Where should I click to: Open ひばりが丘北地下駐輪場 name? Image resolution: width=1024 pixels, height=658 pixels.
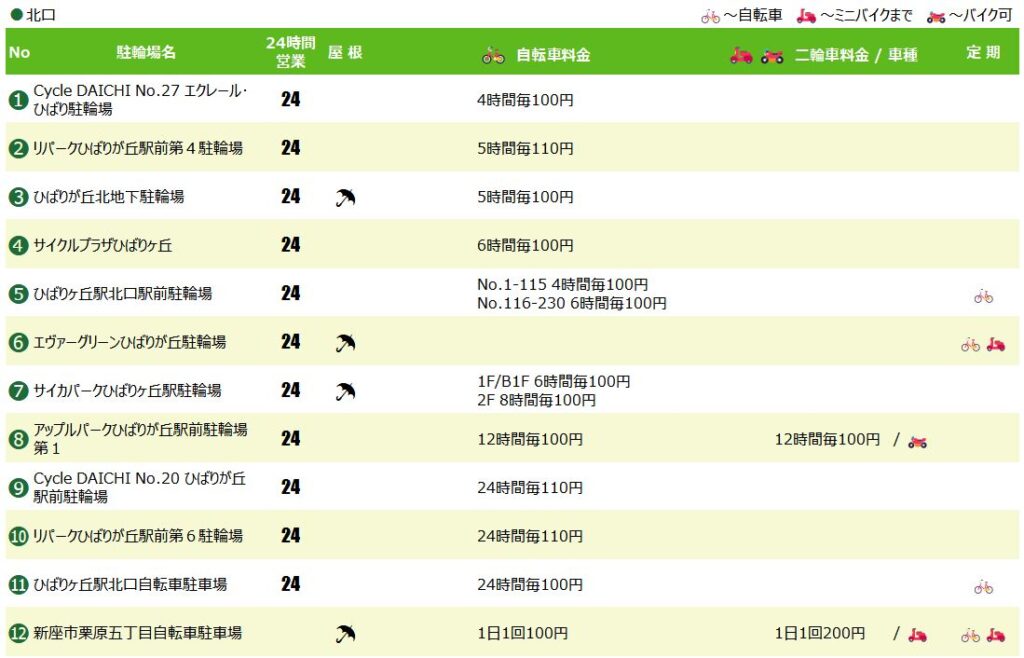tap(108, 196)
